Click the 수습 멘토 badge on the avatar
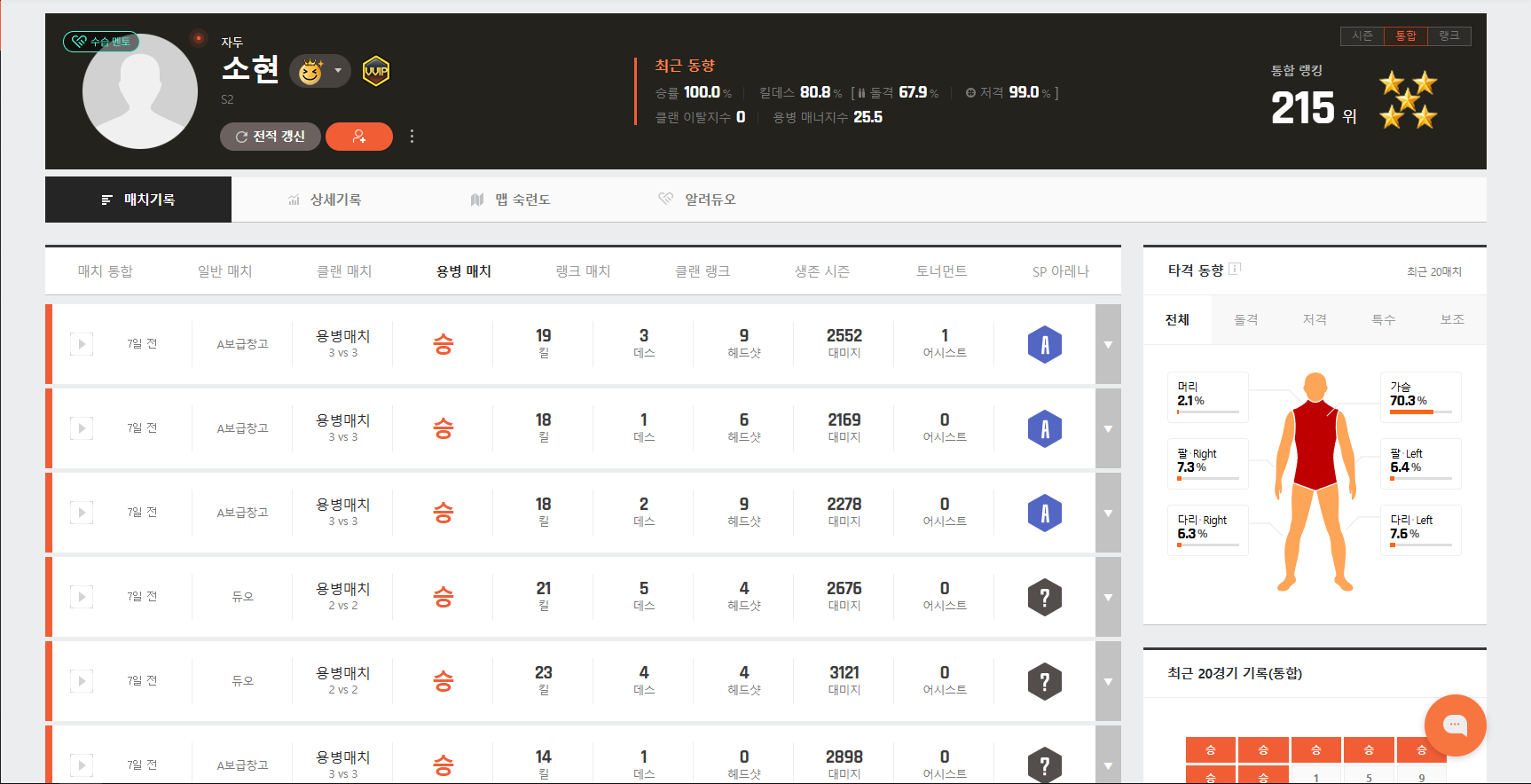Image resolution: width=1531 pixels, height=784 pixels. 101,42
